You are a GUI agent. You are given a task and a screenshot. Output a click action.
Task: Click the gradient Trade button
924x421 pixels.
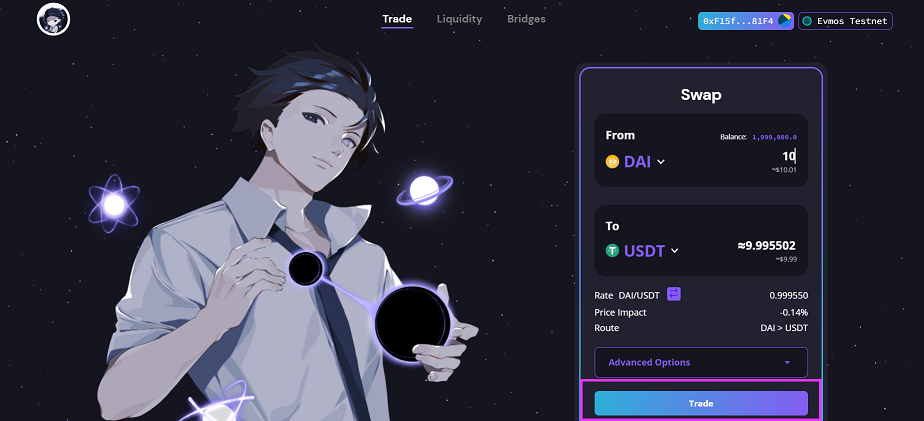click(x=701, y=403)
